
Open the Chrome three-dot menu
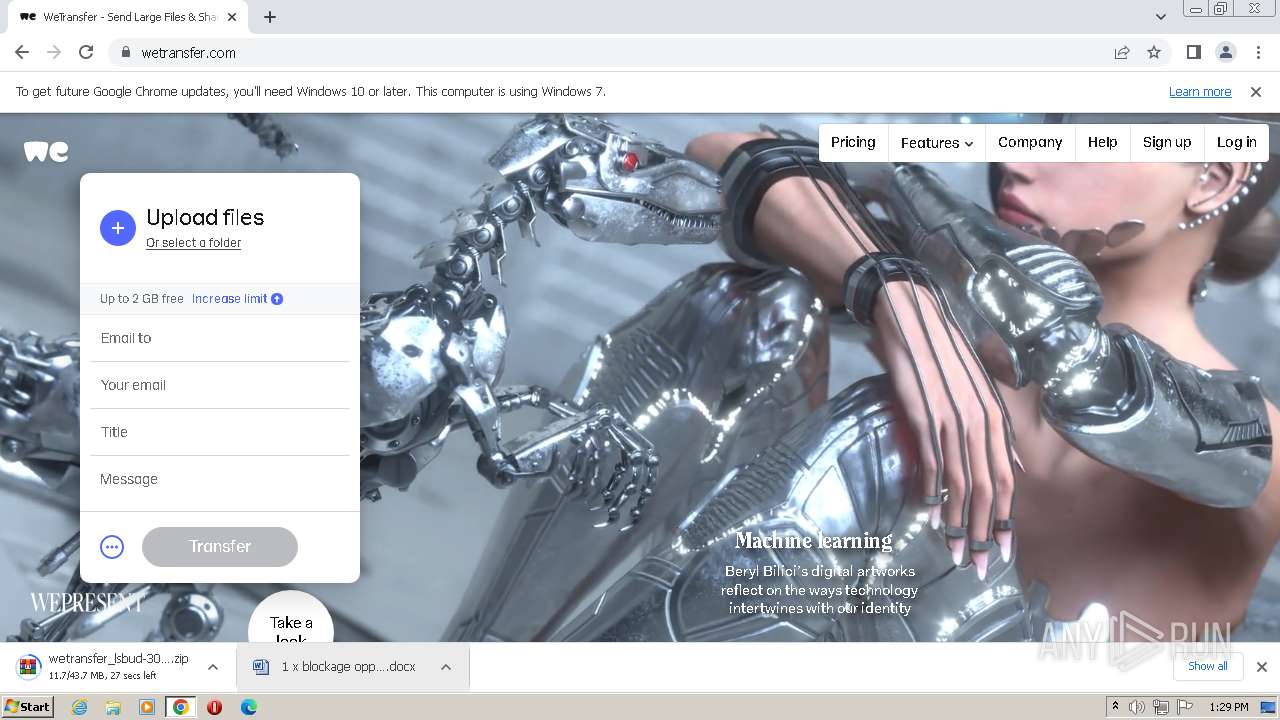tap(1257, 52)
